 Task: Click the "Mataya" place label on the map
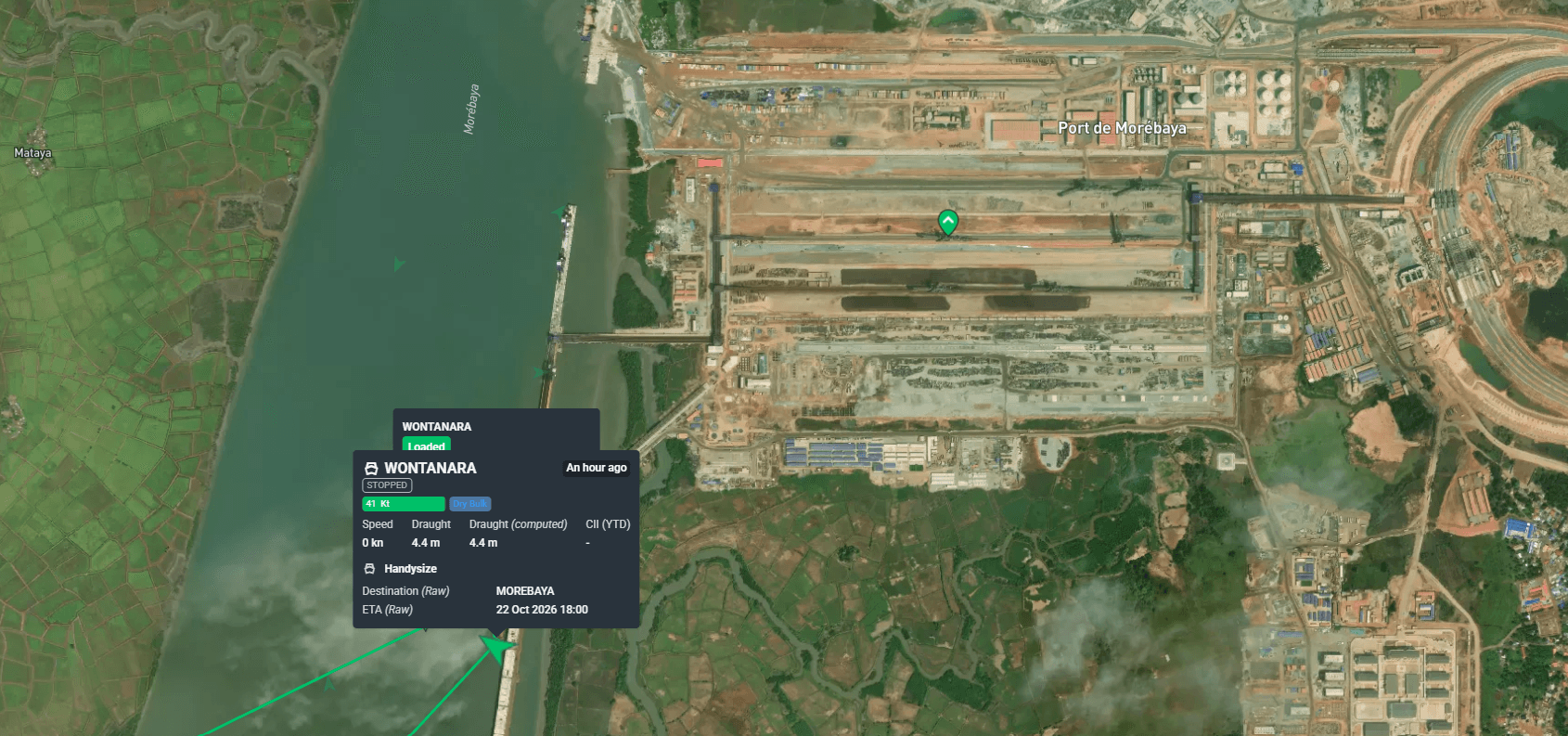(x=32, y=153)
